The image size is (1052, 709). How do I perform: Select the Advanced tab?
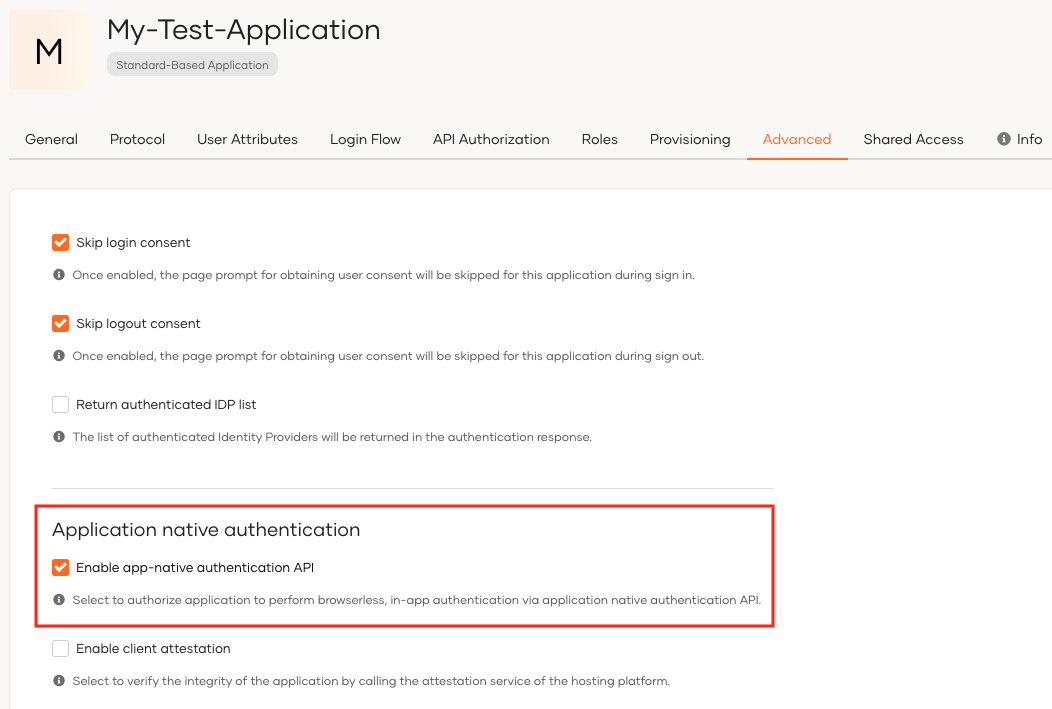(x=796, y=139)
